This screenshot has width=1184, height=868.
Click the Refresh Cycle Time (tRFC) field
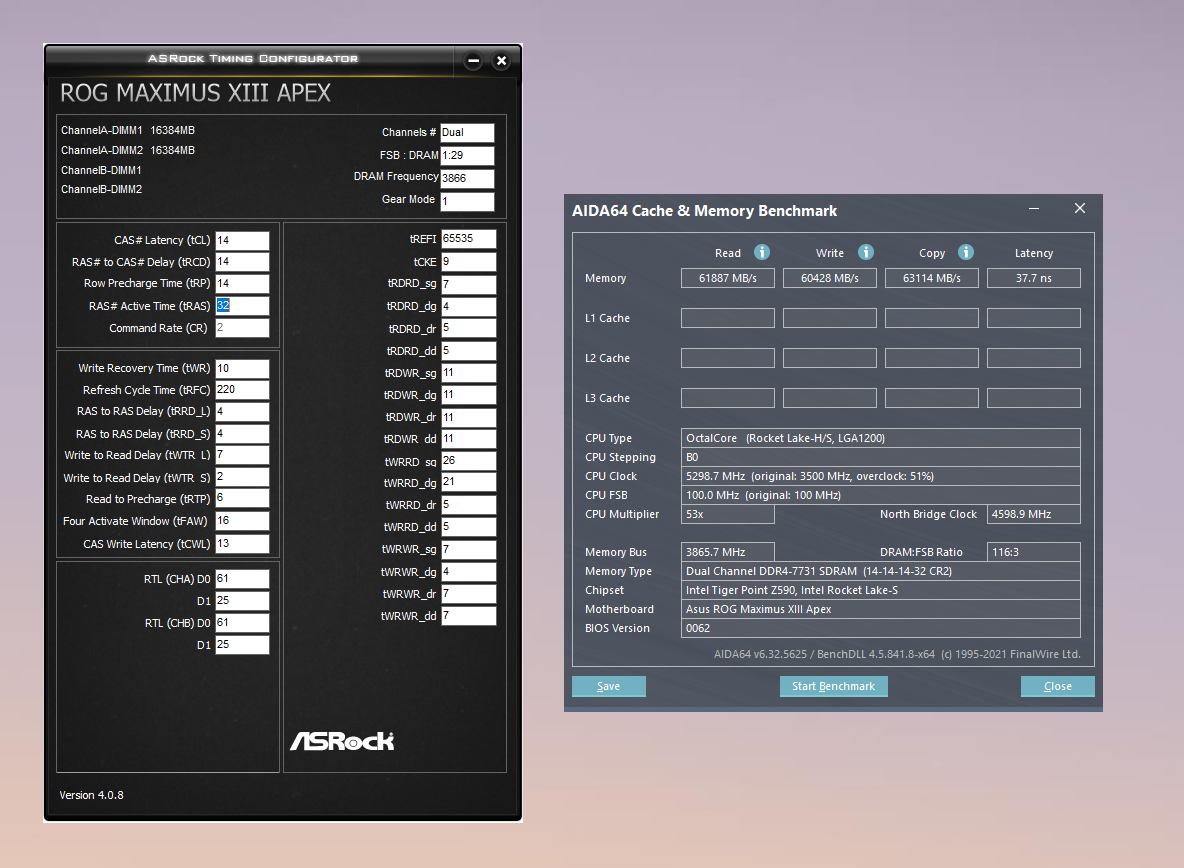[x=242, y=389]
